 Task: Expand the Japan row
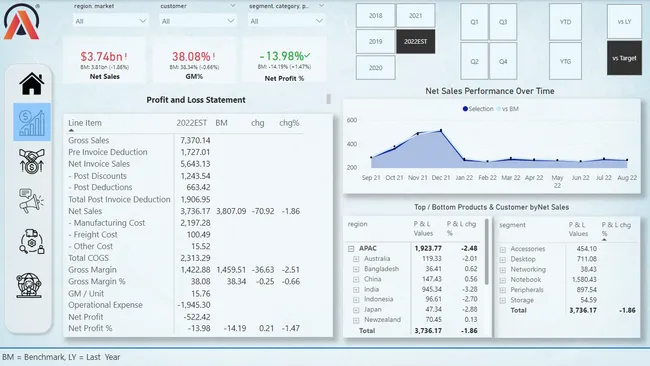click(x=356, y=310)
